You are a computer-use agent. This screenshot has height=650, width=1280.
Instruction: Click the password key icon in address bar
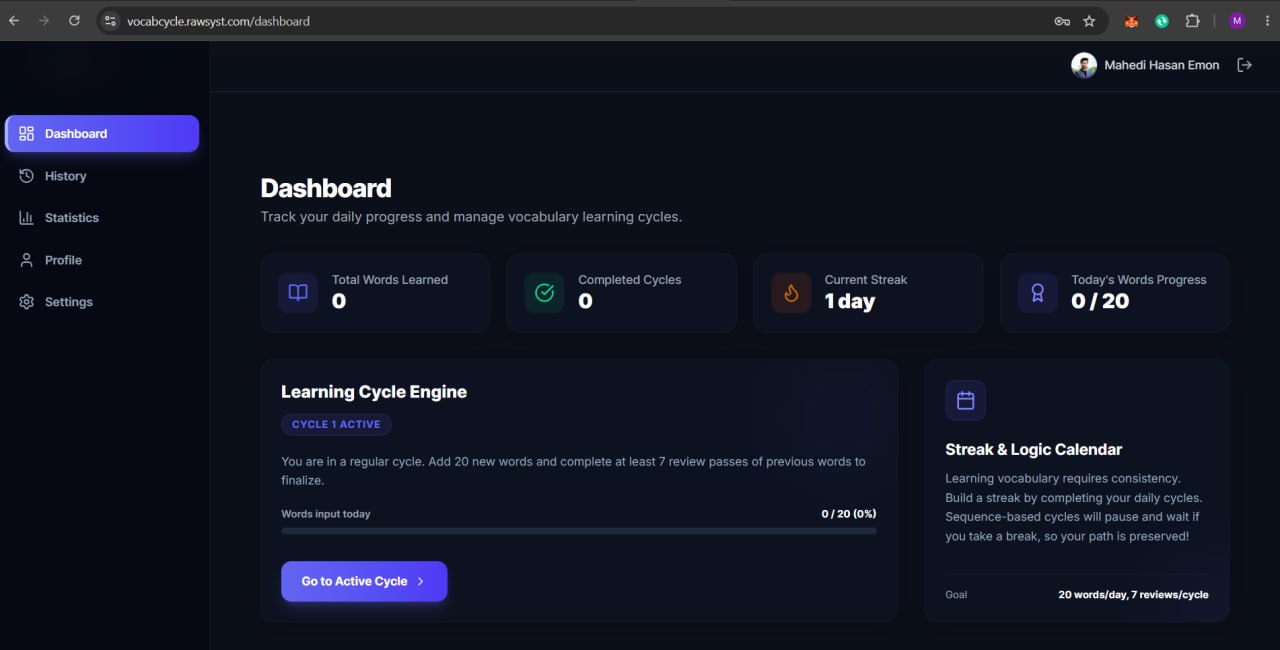1062,21
